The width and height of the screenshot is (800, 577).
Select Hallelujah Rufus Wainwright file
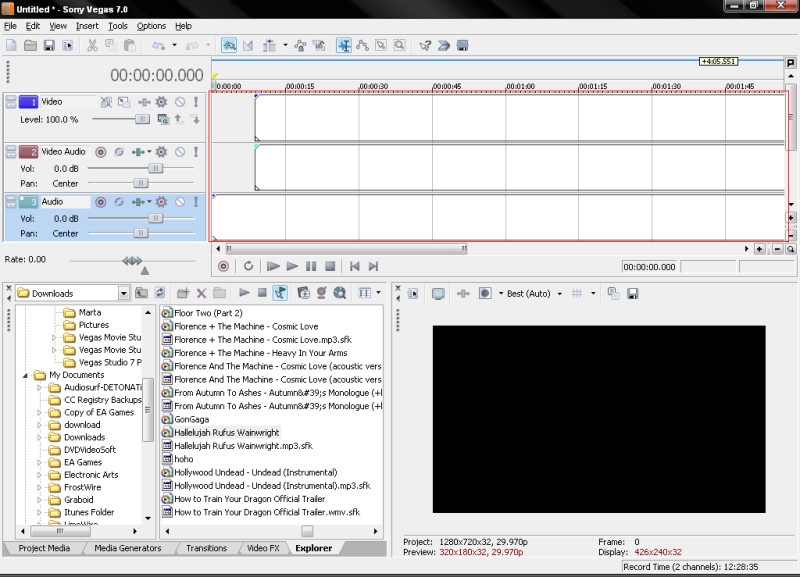coord(226,432)
